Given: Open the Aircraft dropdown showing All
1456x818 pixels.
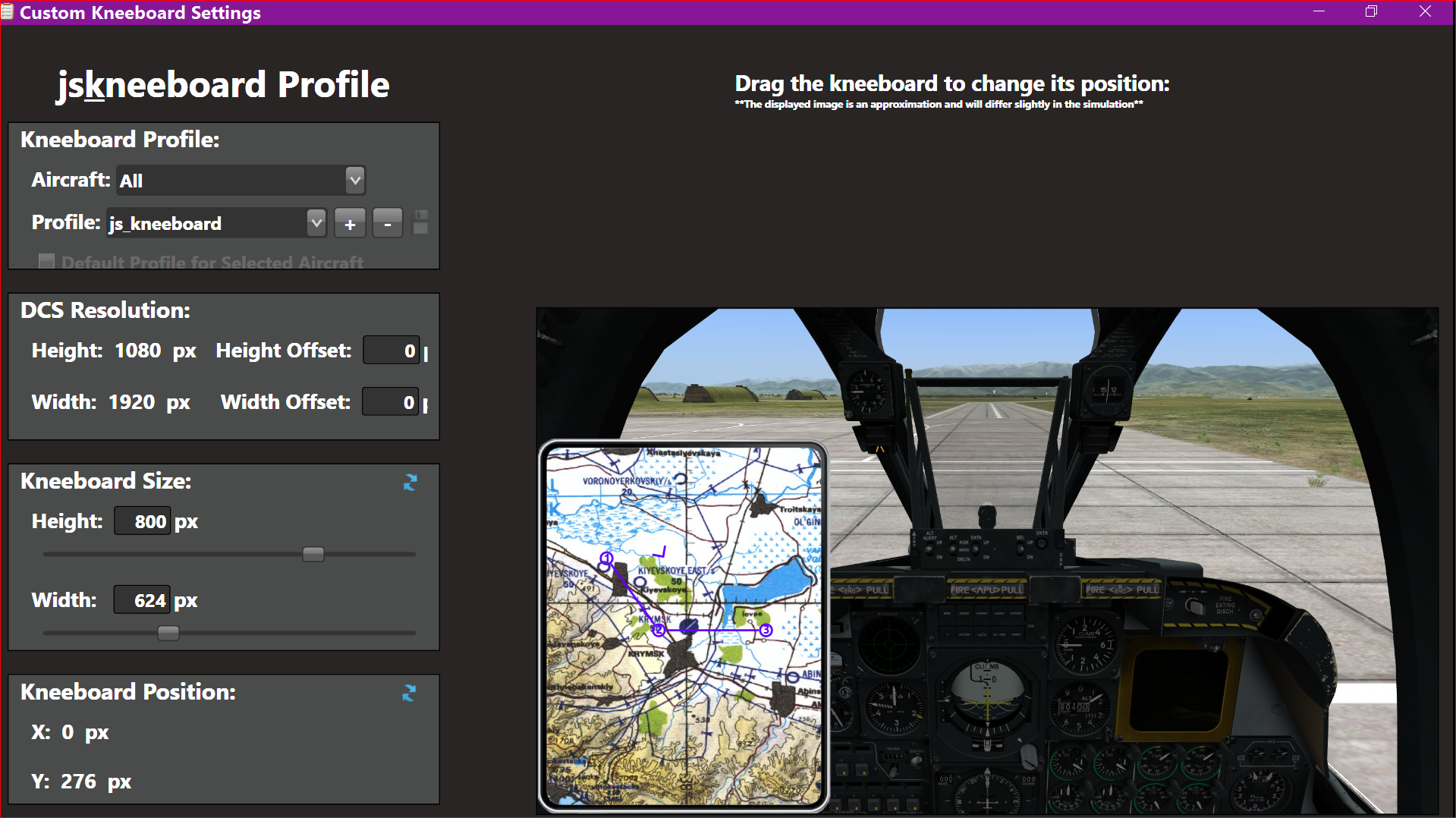Looking at the screenshot, I should pos(241,181).
